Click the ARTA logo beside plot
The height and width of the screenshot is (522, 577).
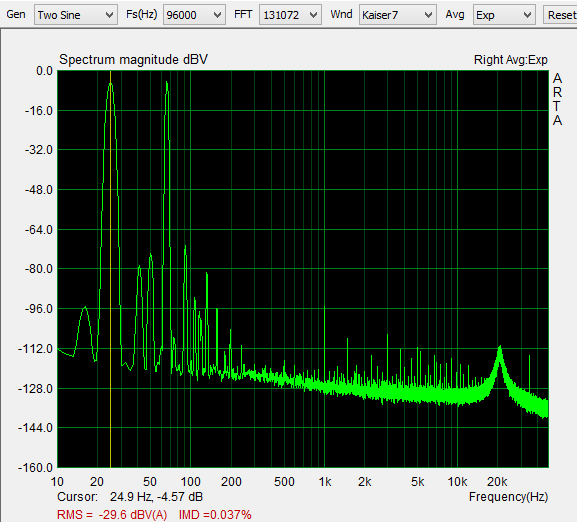pyautogui.click(x=557, y=99)
